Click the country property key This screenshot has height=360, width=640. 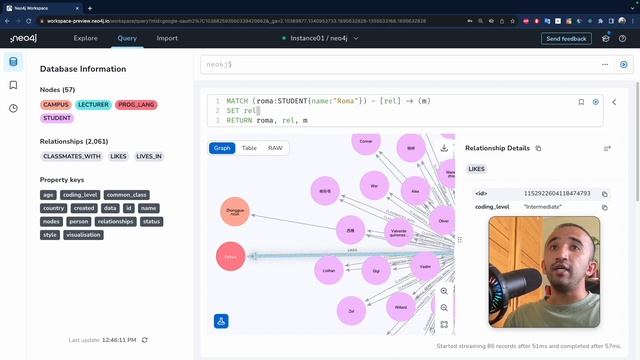[53, 208]
